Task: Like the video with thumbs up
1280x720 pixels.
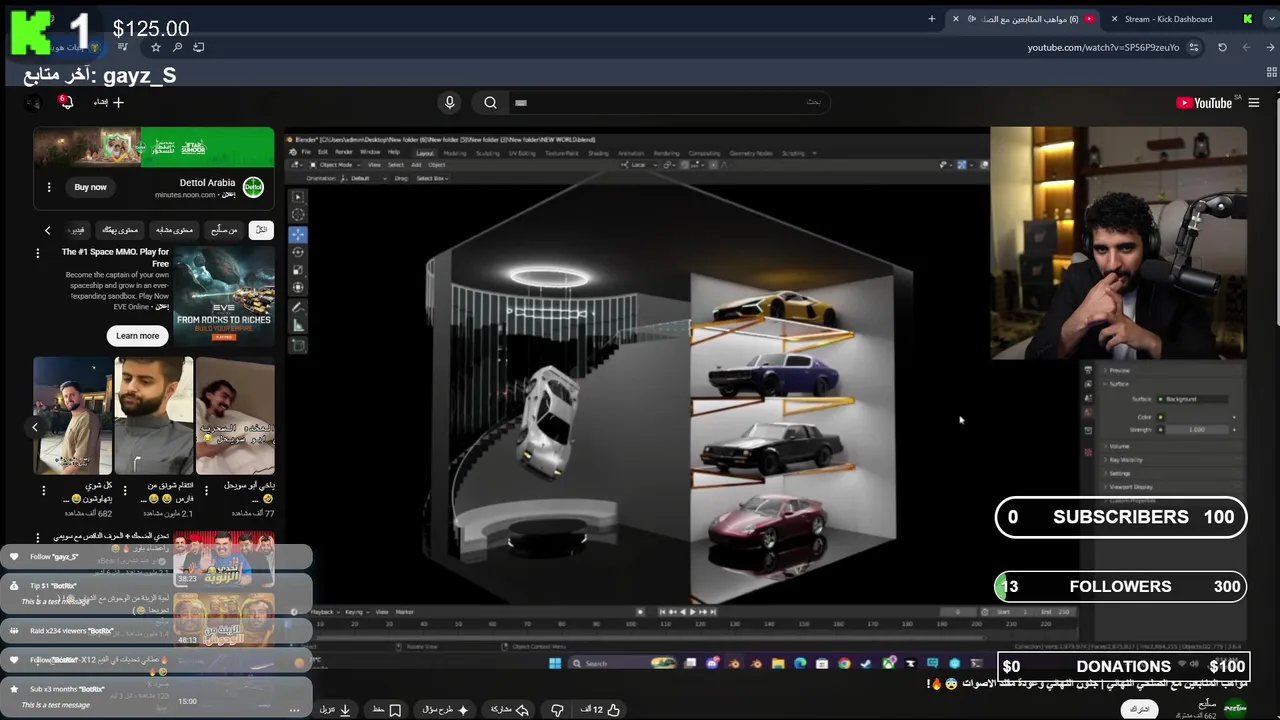Action: [x=601, y=709]
